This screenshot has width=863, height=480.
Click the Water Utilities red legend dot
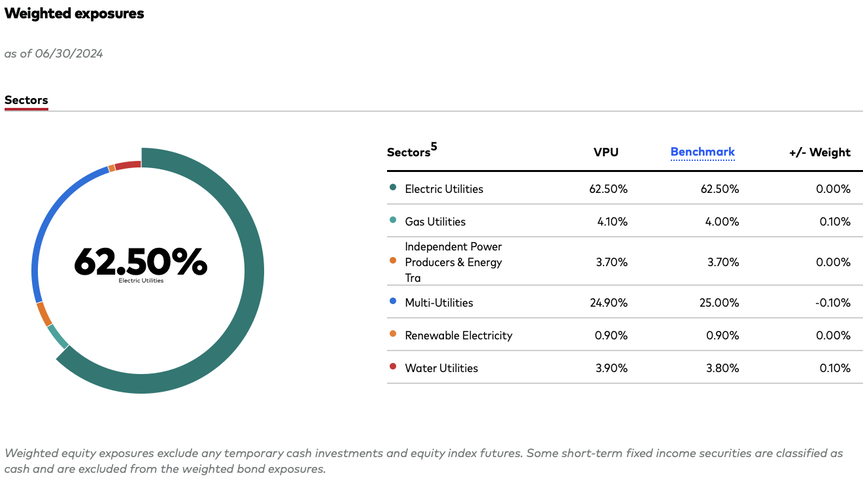(392, 368)
